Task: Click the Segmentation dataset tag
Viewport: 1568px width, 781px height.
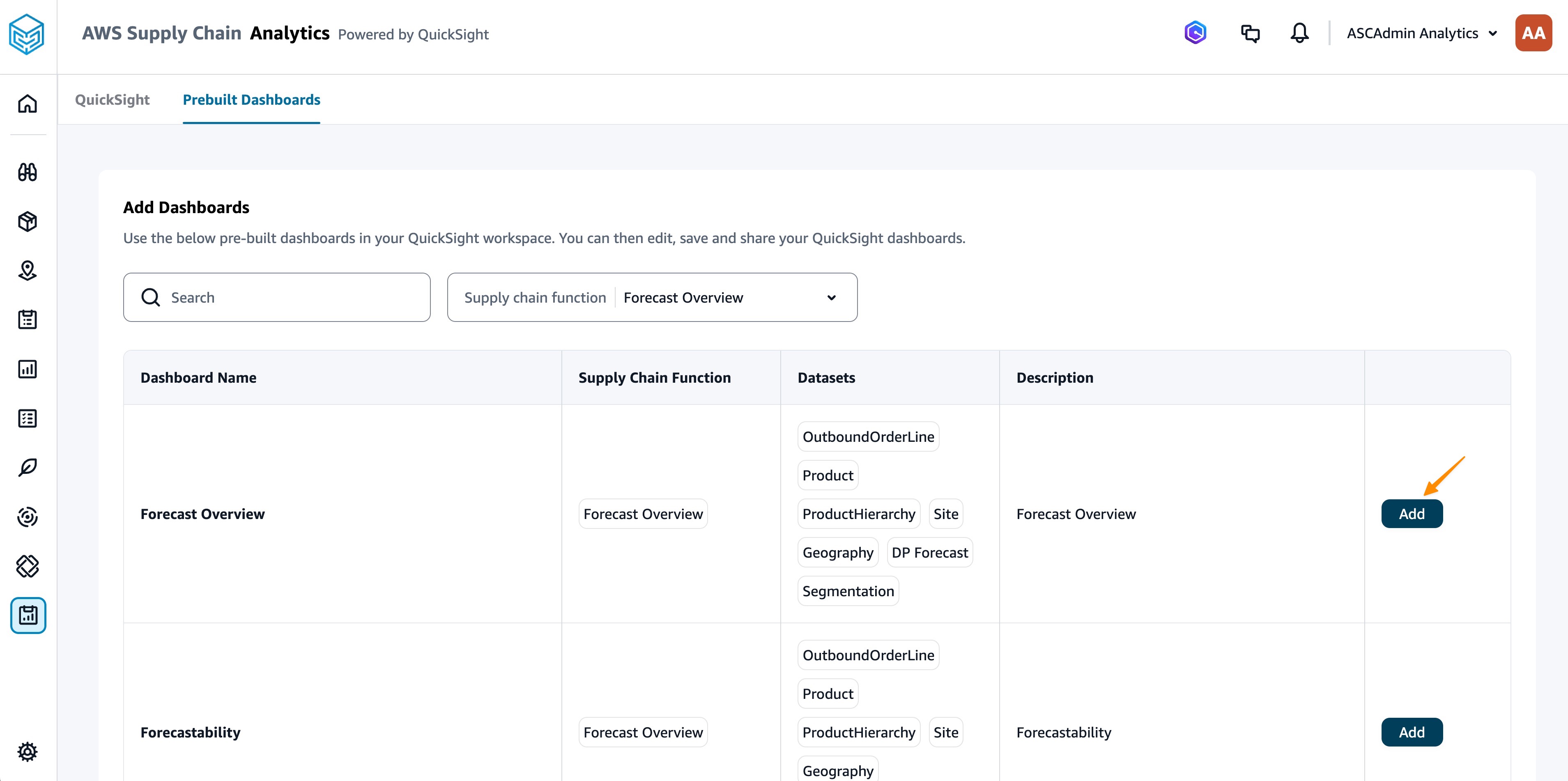Action: coord(848,591)
